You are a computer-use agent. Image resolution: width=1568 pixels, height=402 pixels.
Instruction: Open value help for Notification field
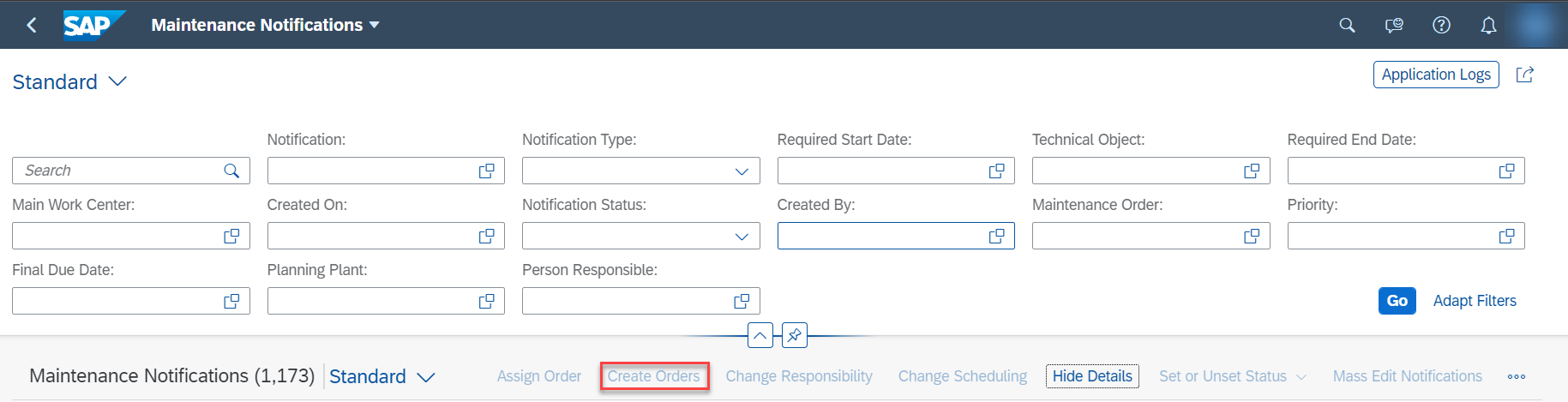coord(486,171)
